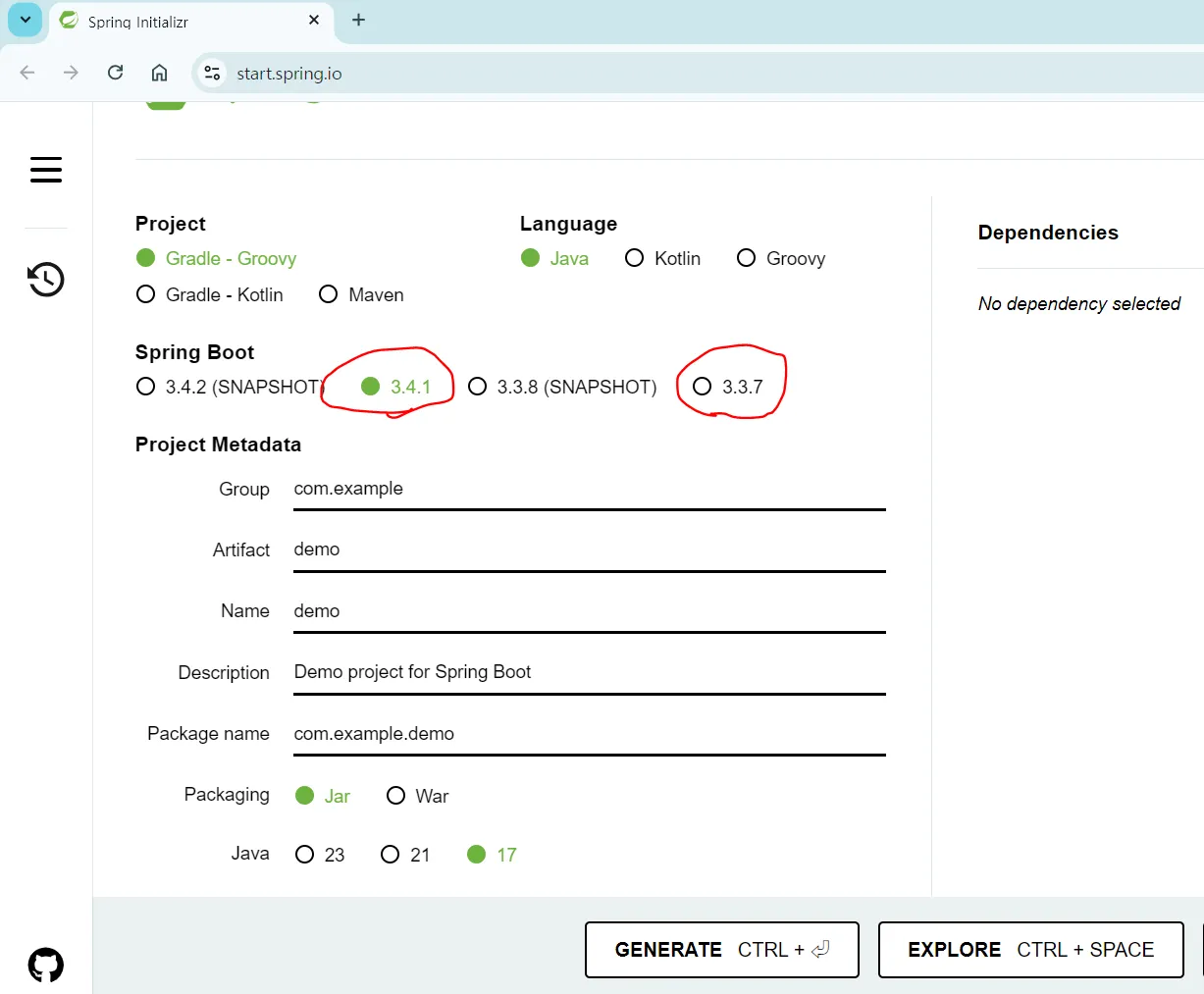The height and width of the screenshot is (994, 1204).
Task: Click the Language section heading
Action: [568, 224]
